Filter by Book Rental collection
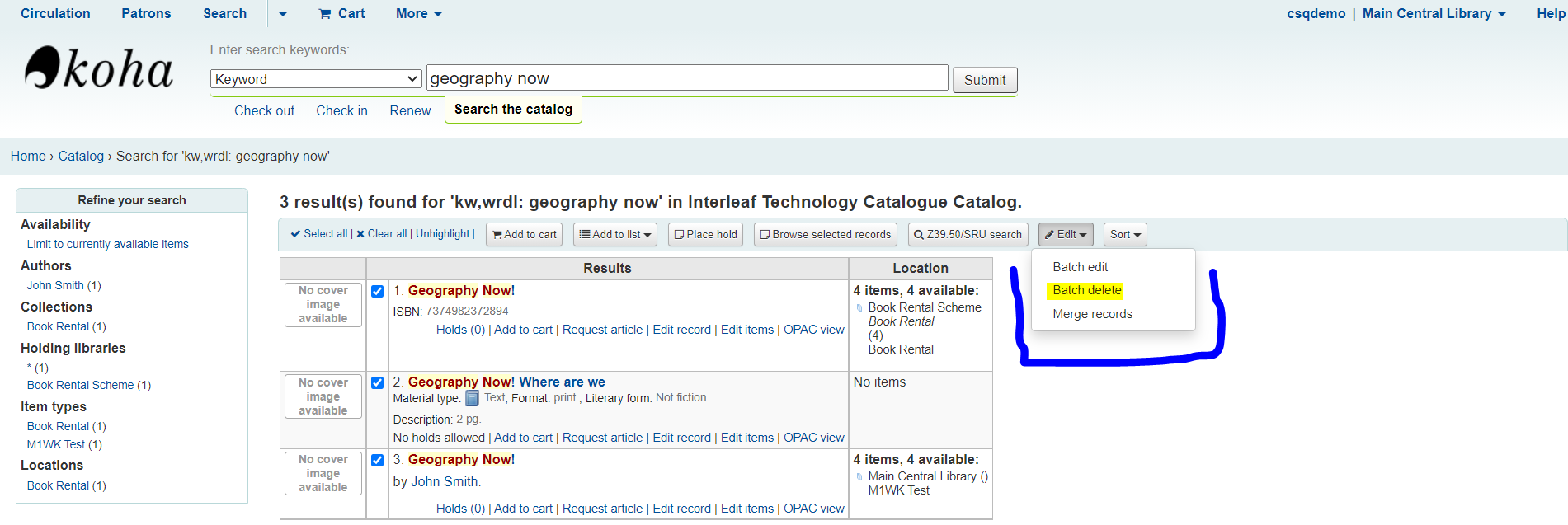Screen dimensions: 1568x525 pyautogui.click(x=58, y=326)
